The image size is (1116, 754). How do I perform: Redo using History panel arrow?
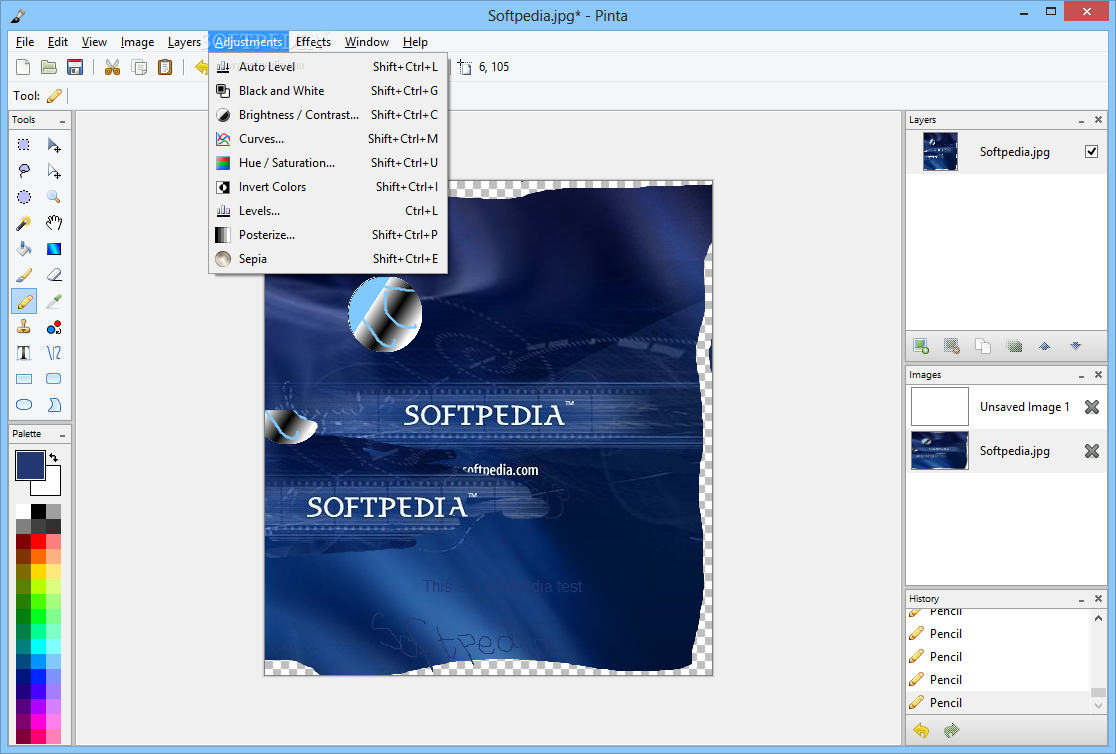(x=952, y=731)
